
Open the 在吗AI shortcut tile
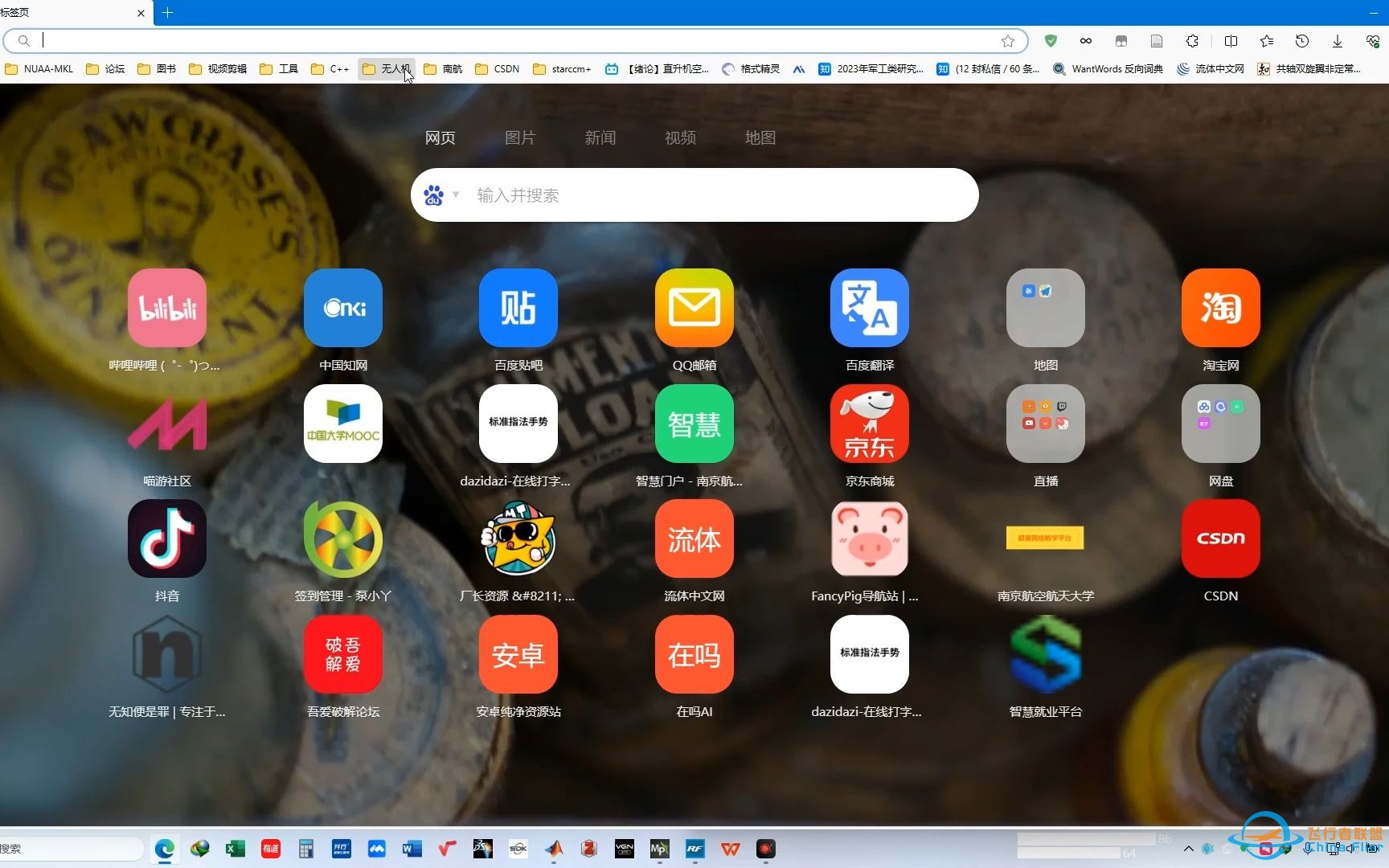[x=694, y=654]
